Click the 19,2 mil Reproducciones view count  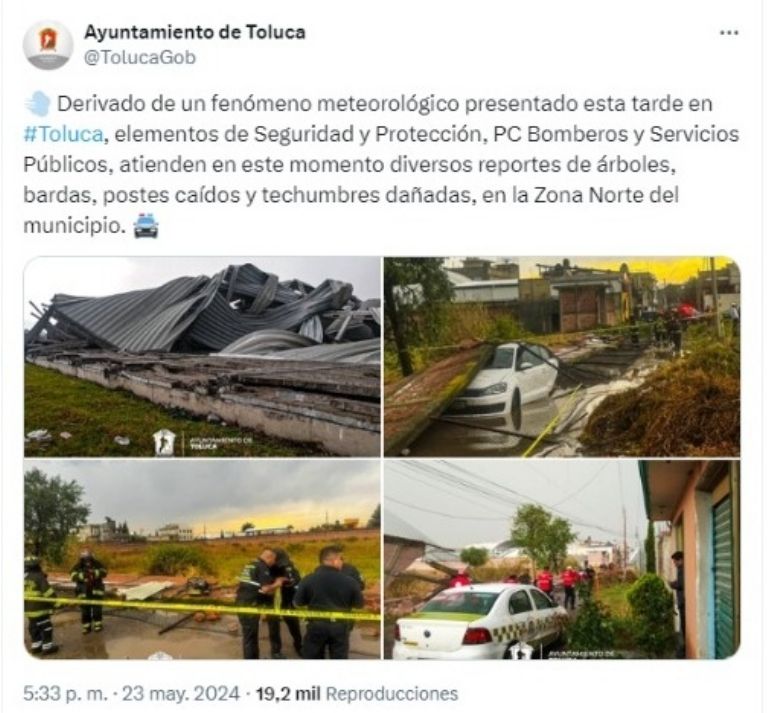pos(357,693)
